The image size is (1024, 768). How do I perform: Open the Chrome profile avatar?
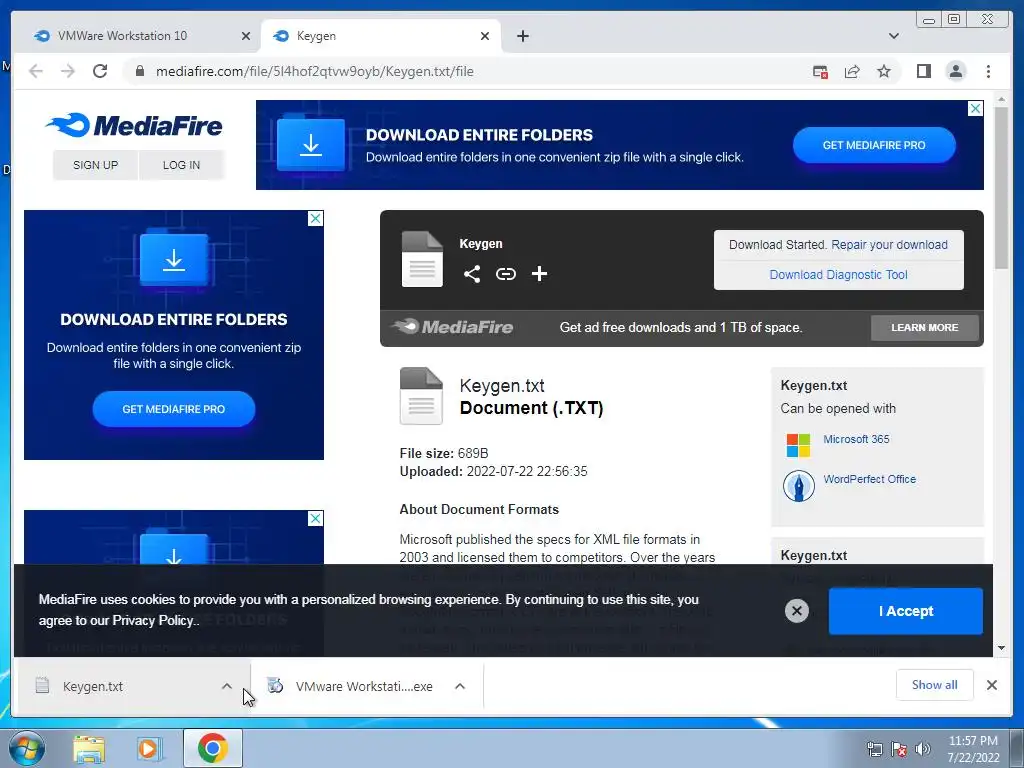(955, 71)
